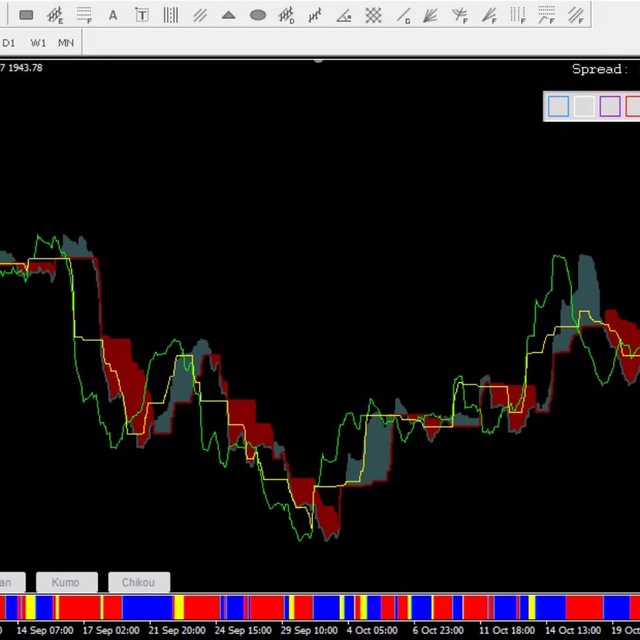
Task: Select the Gann Fan tool
Action: pyautogui.click(x=431, y=16)
